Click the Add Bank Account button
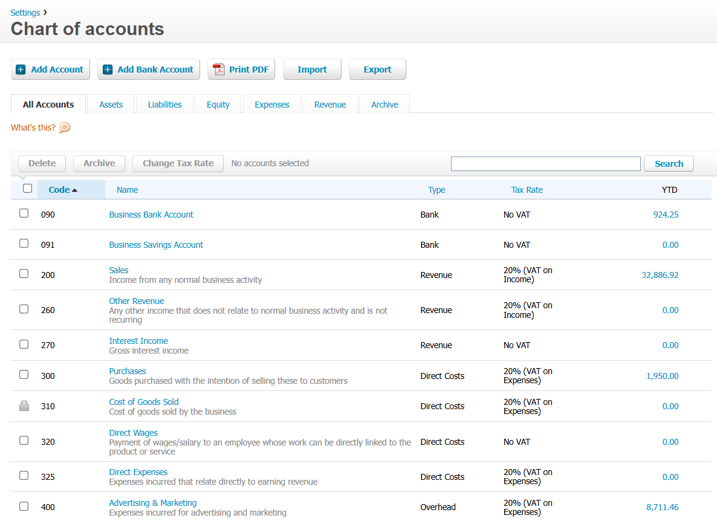 pyautogui.click(x=149, y=70)
